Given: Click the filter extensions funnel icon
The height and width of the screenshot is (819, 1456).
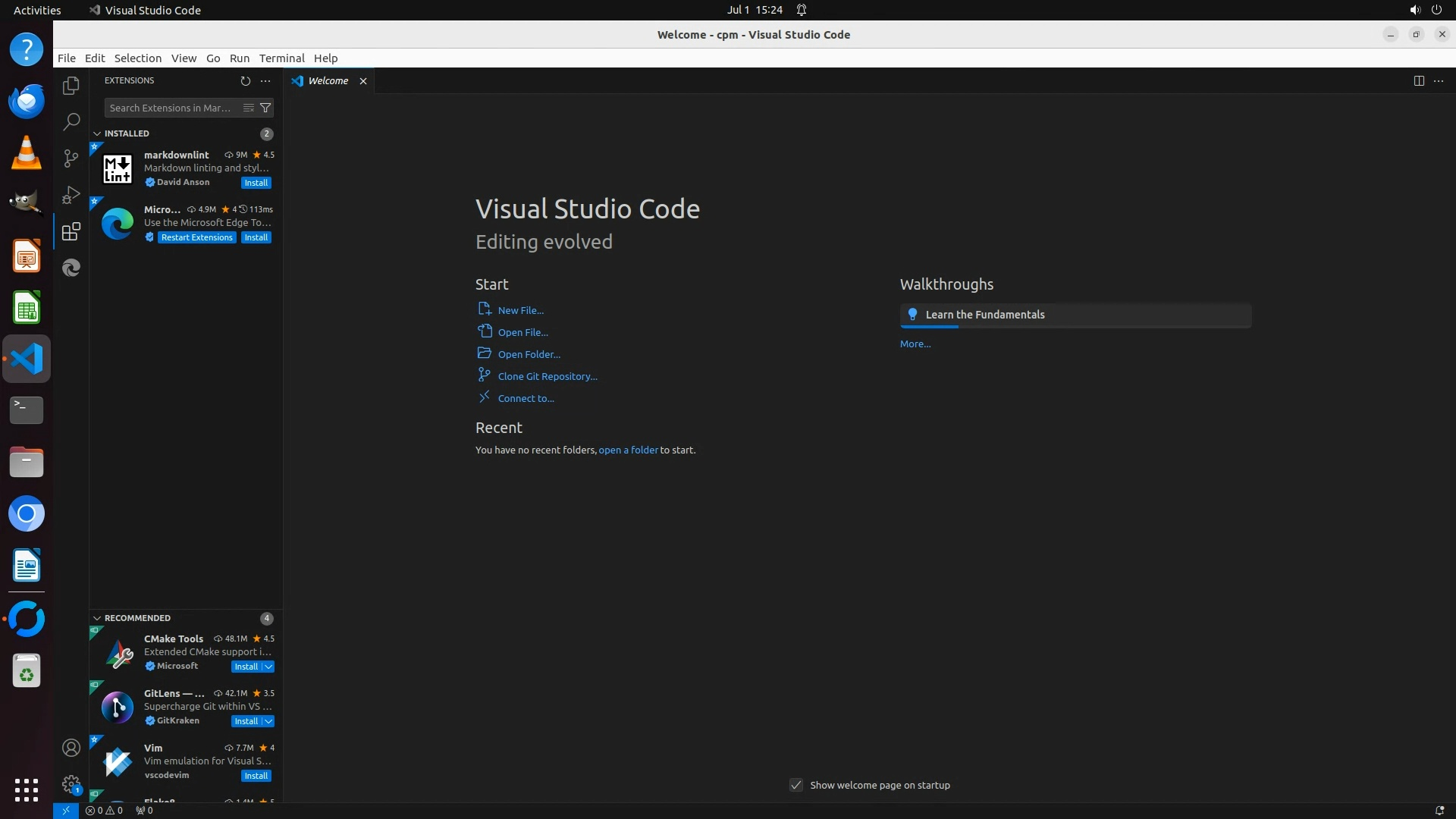Looking at the screenshot, I should point(265,108).
